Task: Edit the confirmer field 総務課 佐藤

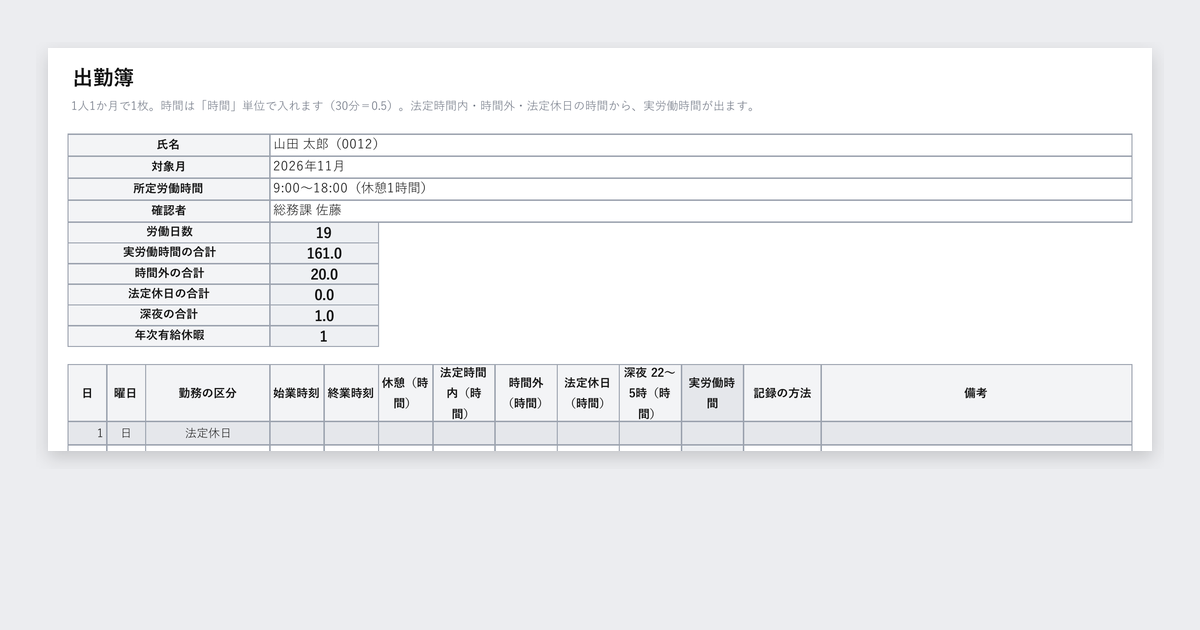Action: click(701, 211)
